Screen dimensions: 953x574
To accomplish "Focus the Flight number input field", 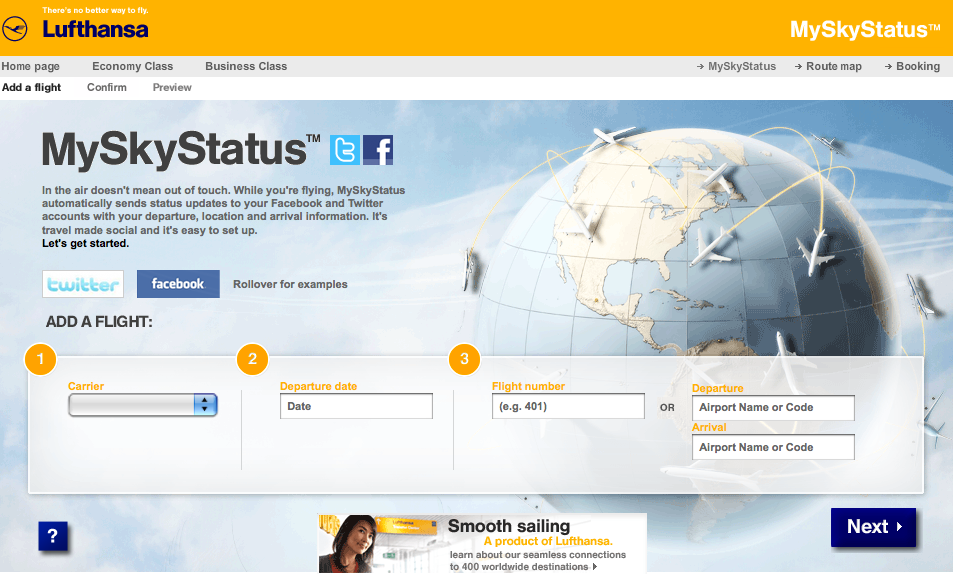I will click(568, 406).
